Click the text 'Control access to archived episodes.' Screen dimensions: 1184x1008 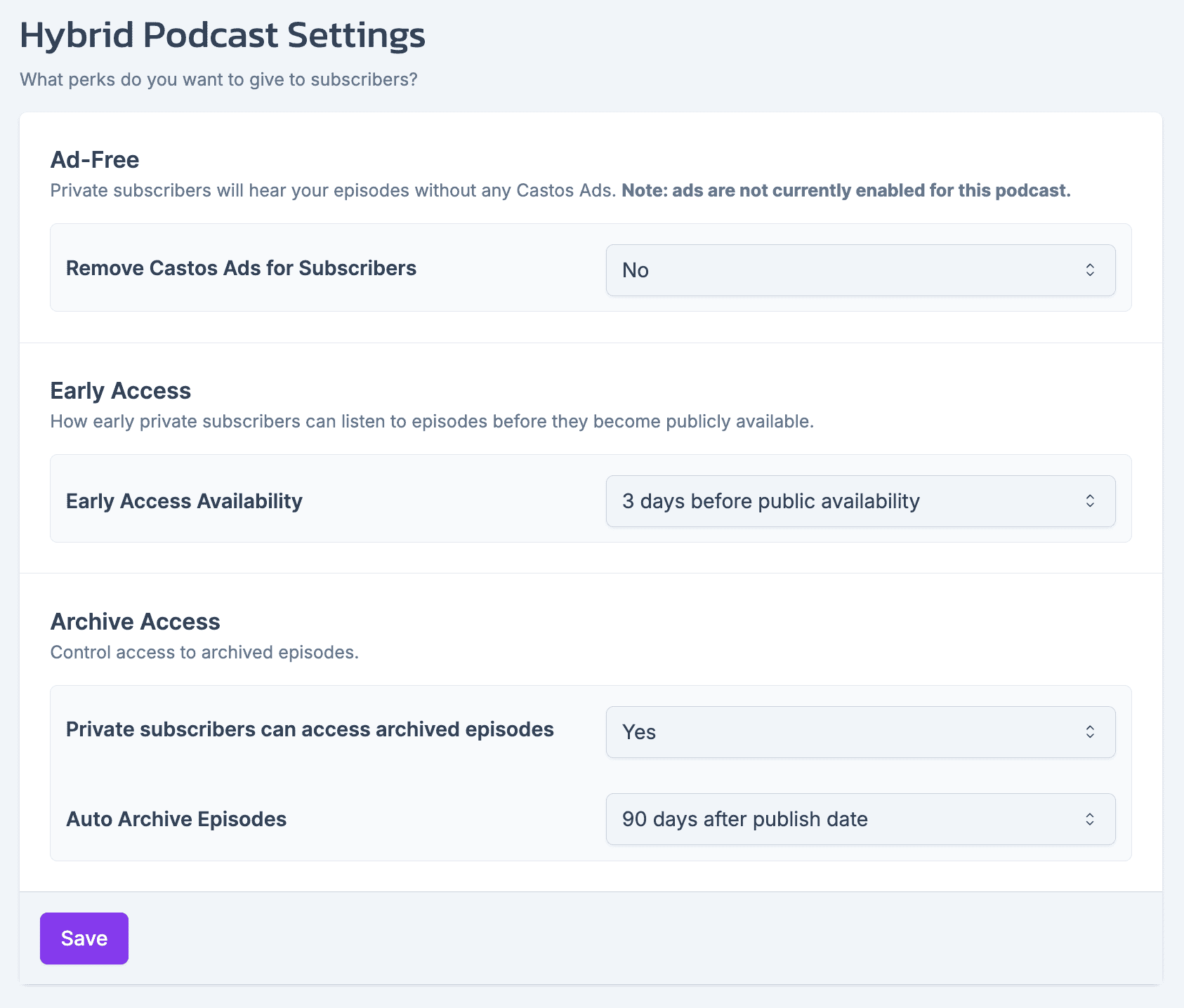click(x=204, y=653)
